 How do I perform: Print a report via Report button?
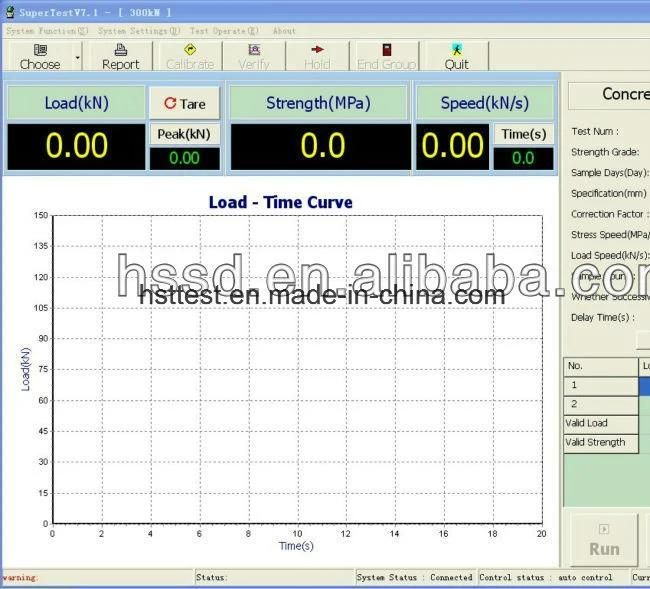pos(120,57)
